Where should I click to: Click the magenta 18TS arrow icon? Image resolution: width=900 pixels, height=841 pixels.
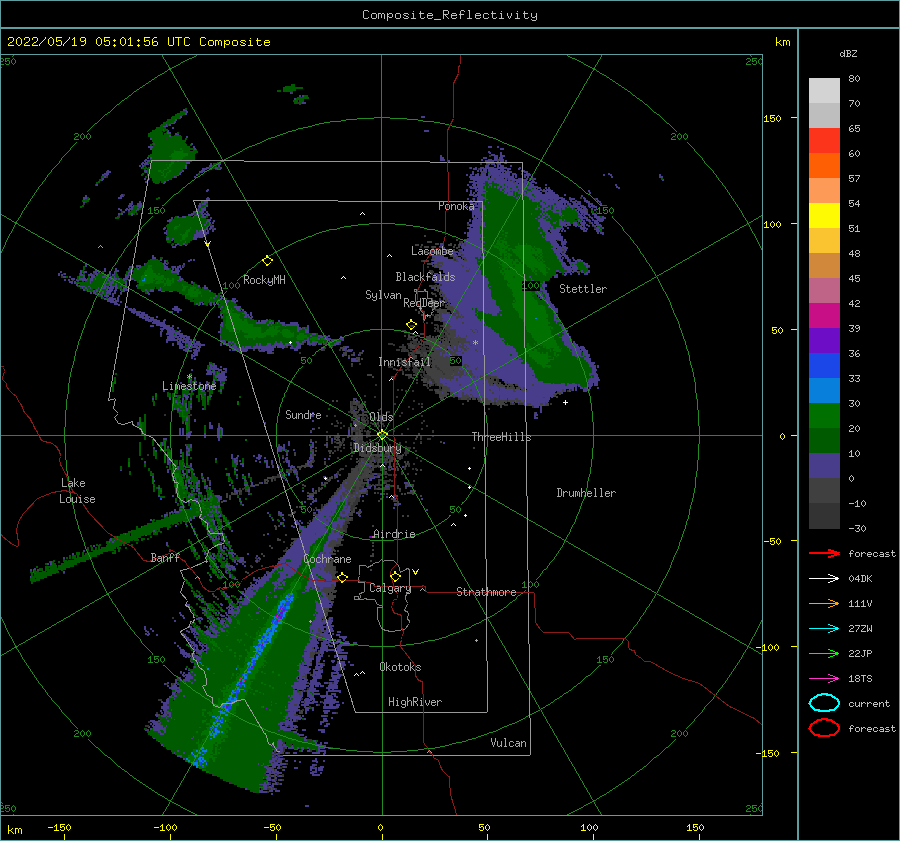pyautogui.click(x=824, y=679)
